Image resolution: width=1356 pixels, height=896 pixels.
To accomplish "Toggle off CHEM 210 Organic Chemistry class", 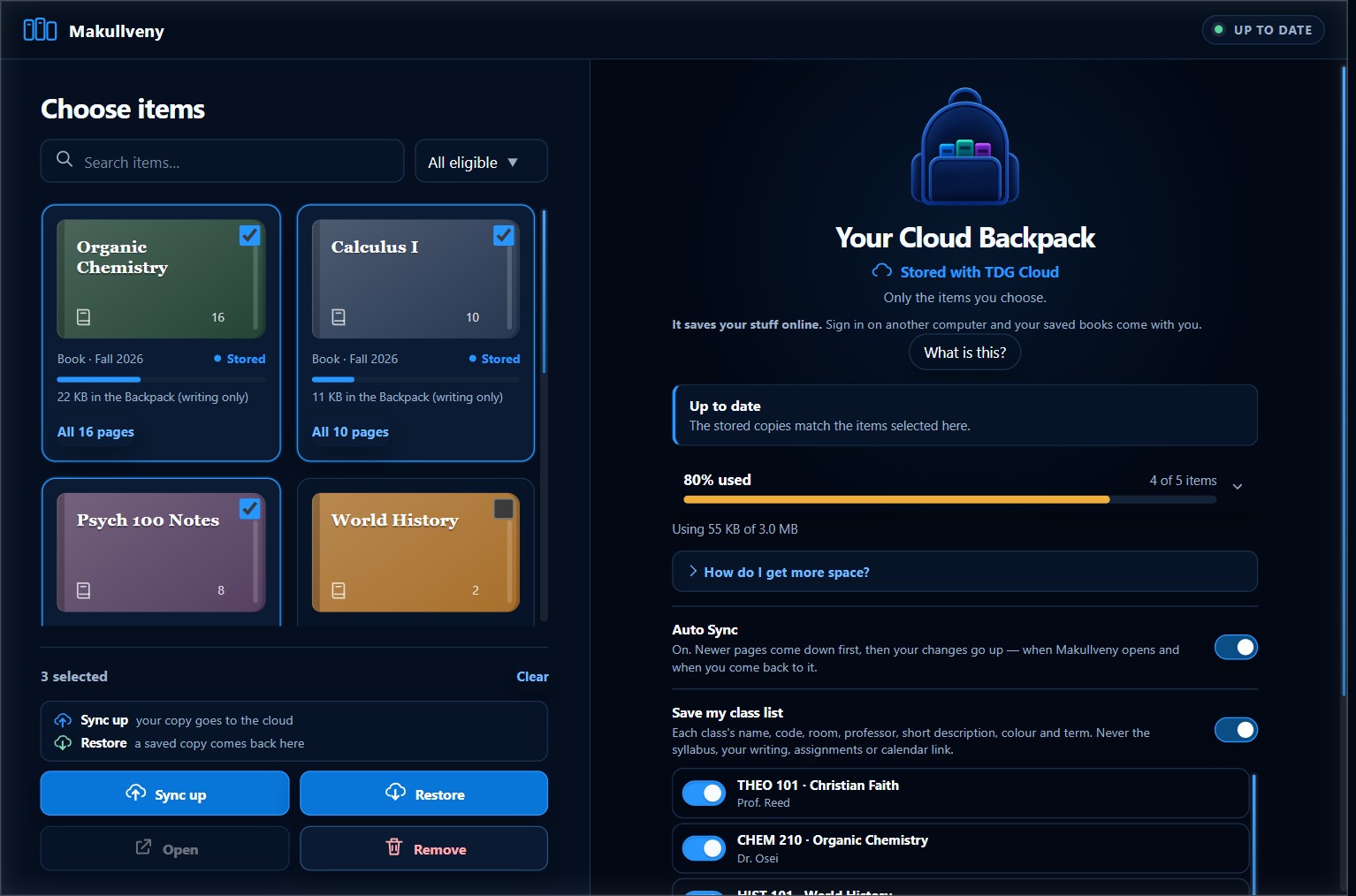I will (x=705, y=848).
